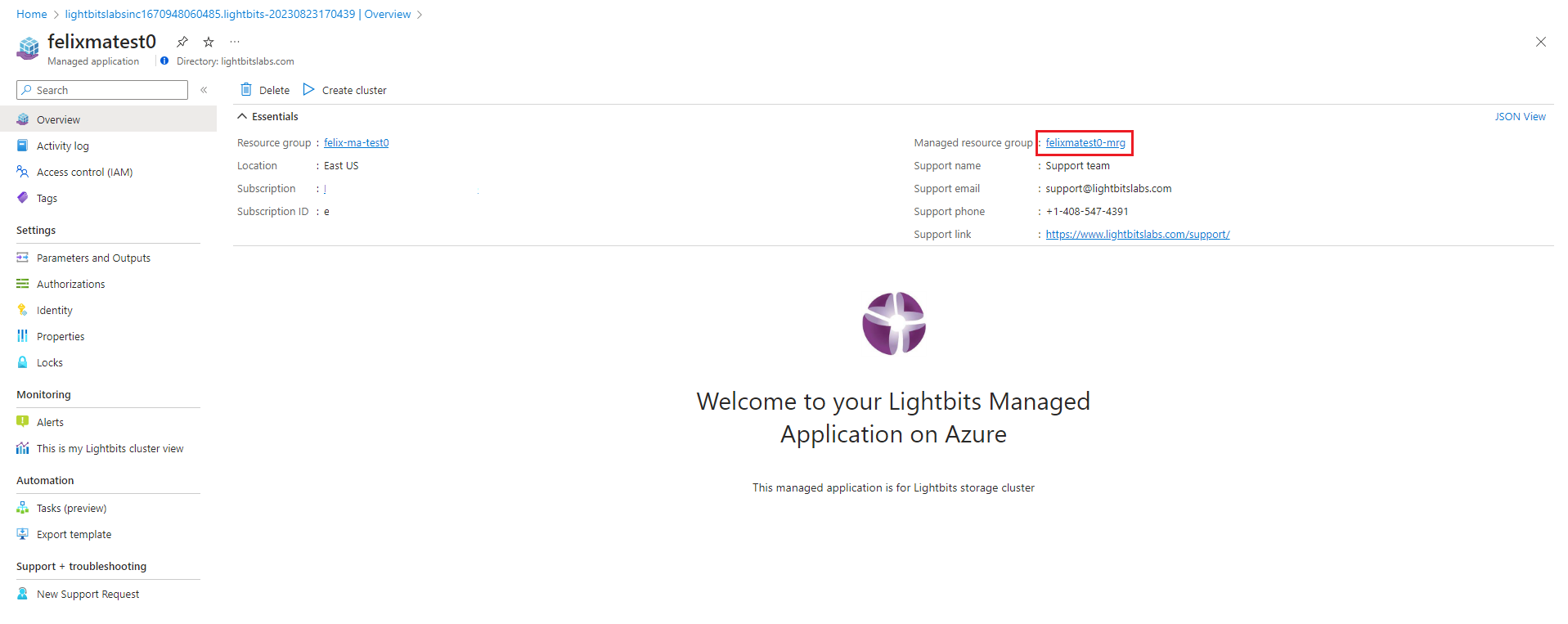This screenshot has height=624, width=1568.
Task: Open Overview menu item
Action: tap(108, 119)
